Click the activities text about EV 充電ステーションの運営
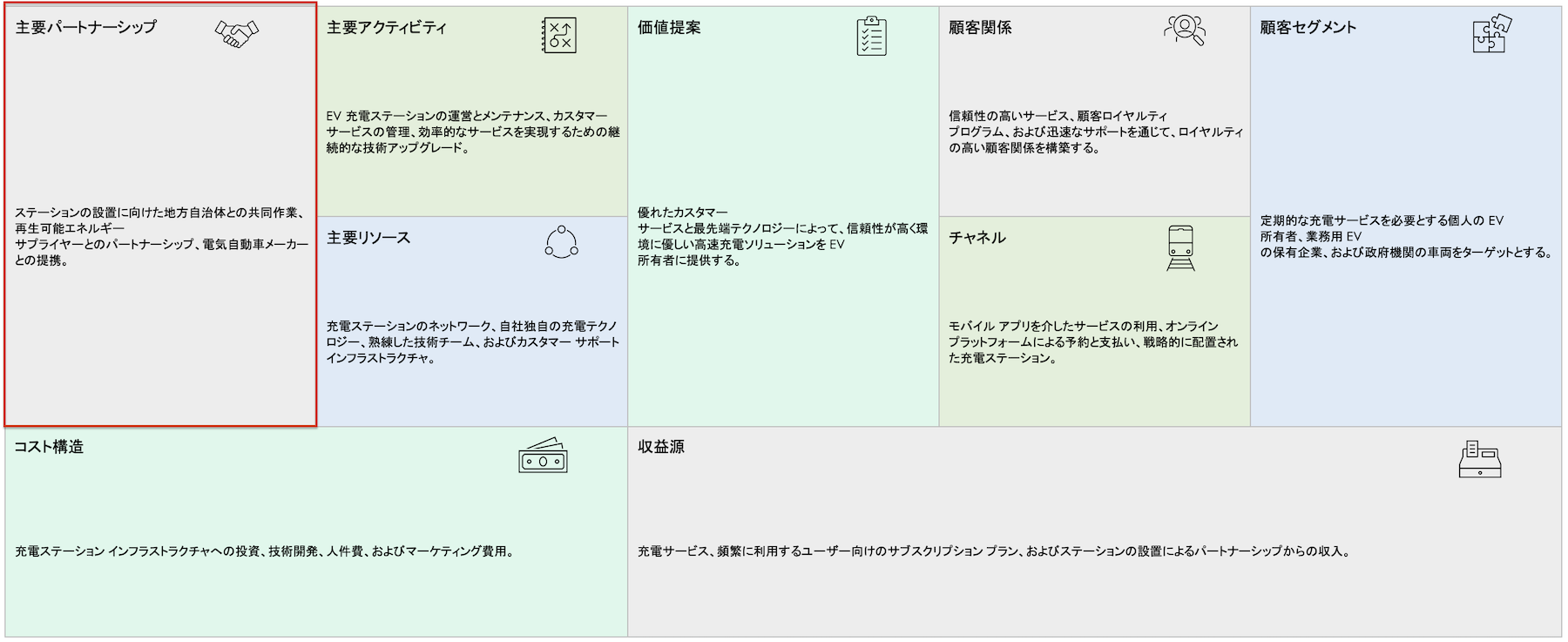This screenshot has height=642, width=1568. [x=473, y=132]
